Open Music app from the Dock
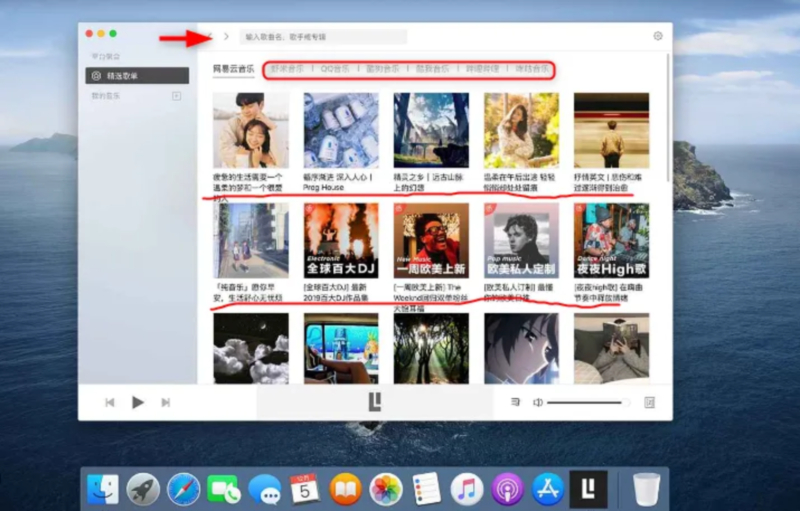The height and width of the screenshot is (511, 800). click(x=467, y=489)
